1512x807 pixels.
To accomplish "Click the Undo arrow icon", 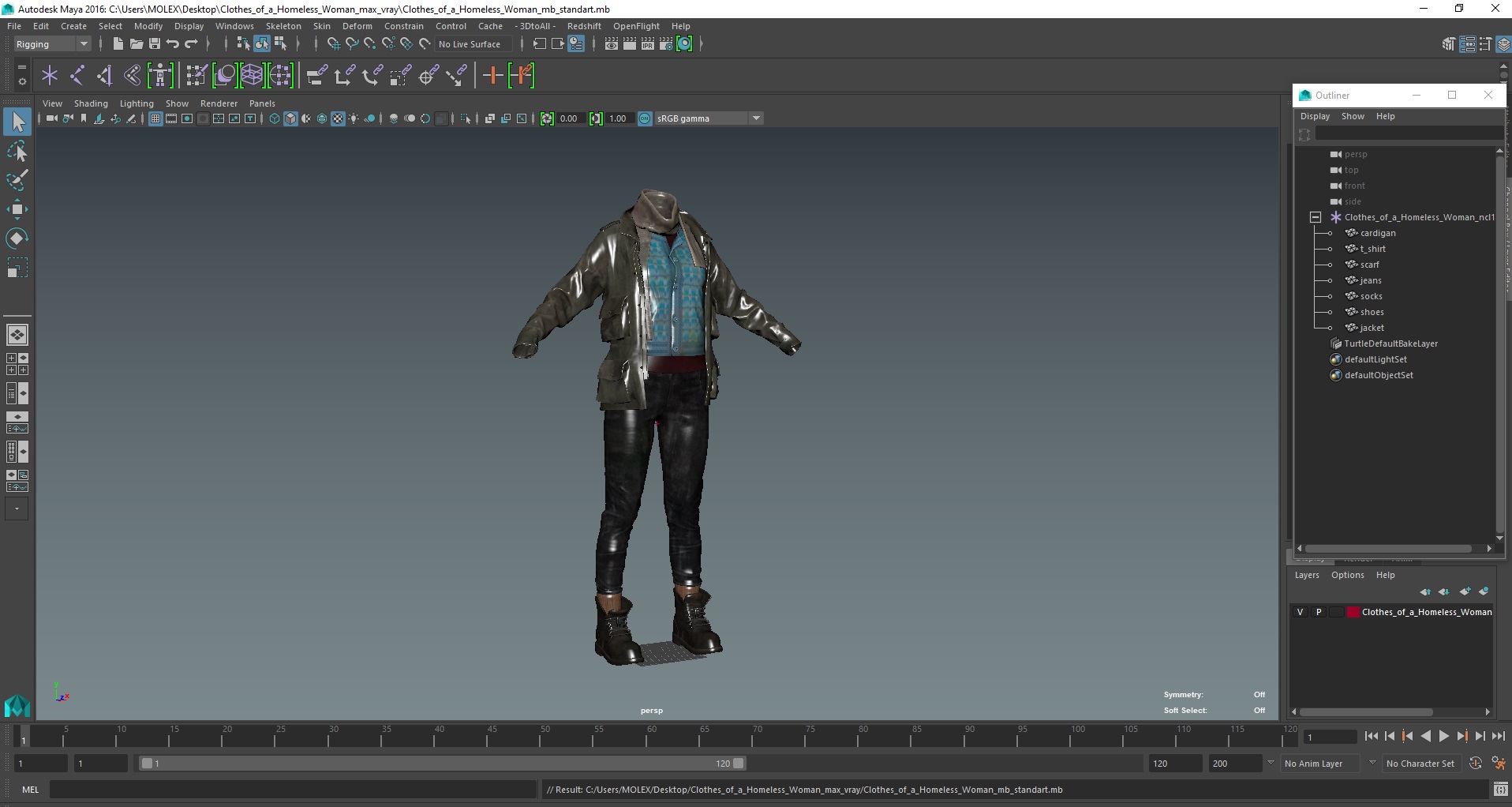I will 173,44.
